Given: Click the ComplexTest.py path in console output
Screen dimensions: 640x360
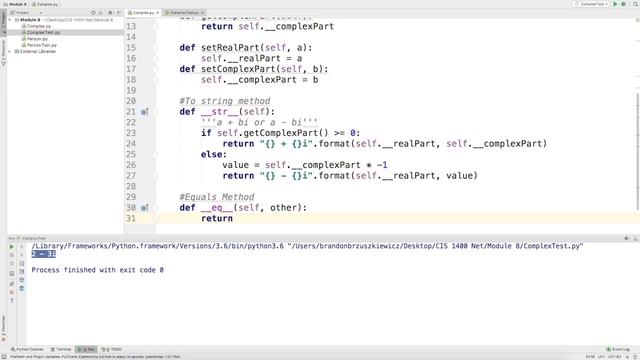Looking at the screenshot, I should pos(435,246).
